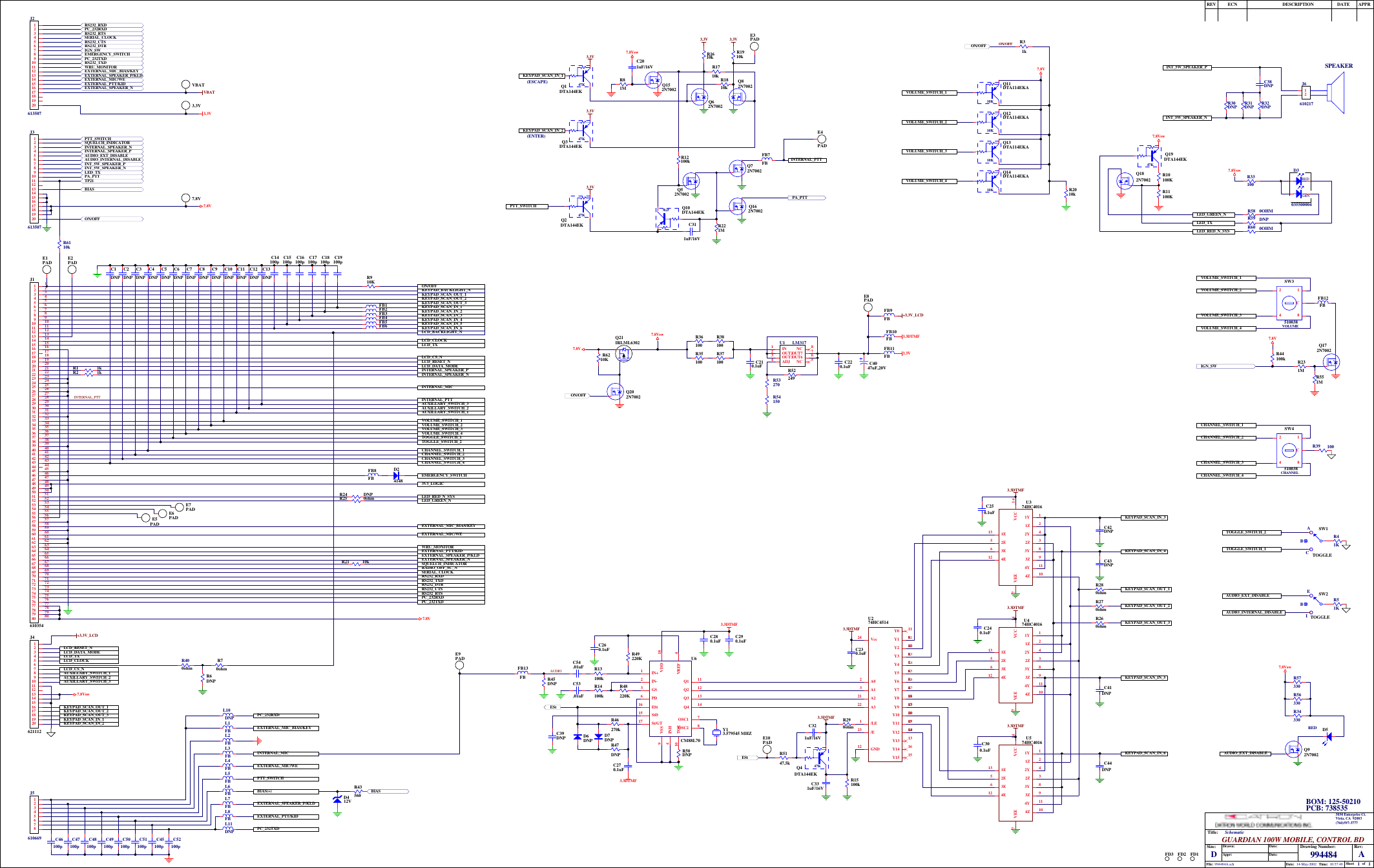Click the ECN revision table header
The image size is (1374, 868).
pyautogui.click(x=1232, y=5)
